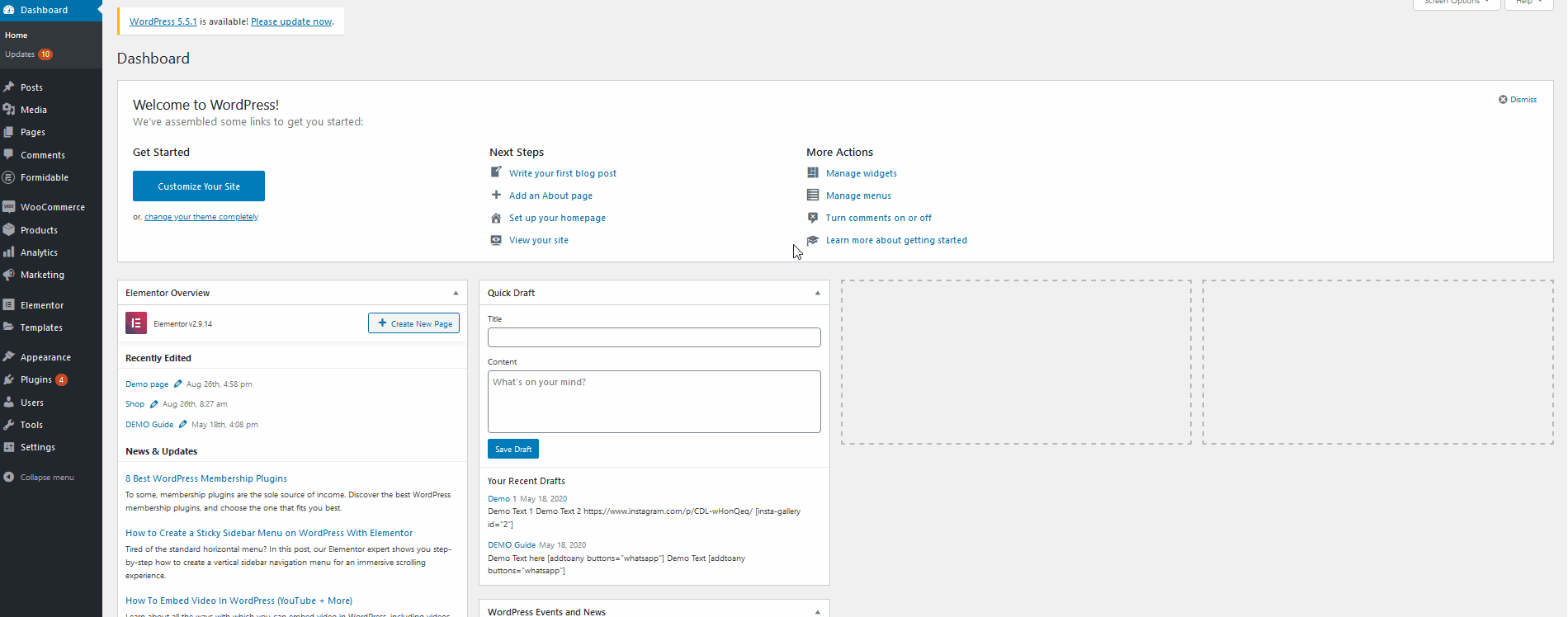Dismiss the Welcome to WordPress panel
Image resolution: width=1568 pixels, height=617 pixels.
click(x=1518, y=100)
